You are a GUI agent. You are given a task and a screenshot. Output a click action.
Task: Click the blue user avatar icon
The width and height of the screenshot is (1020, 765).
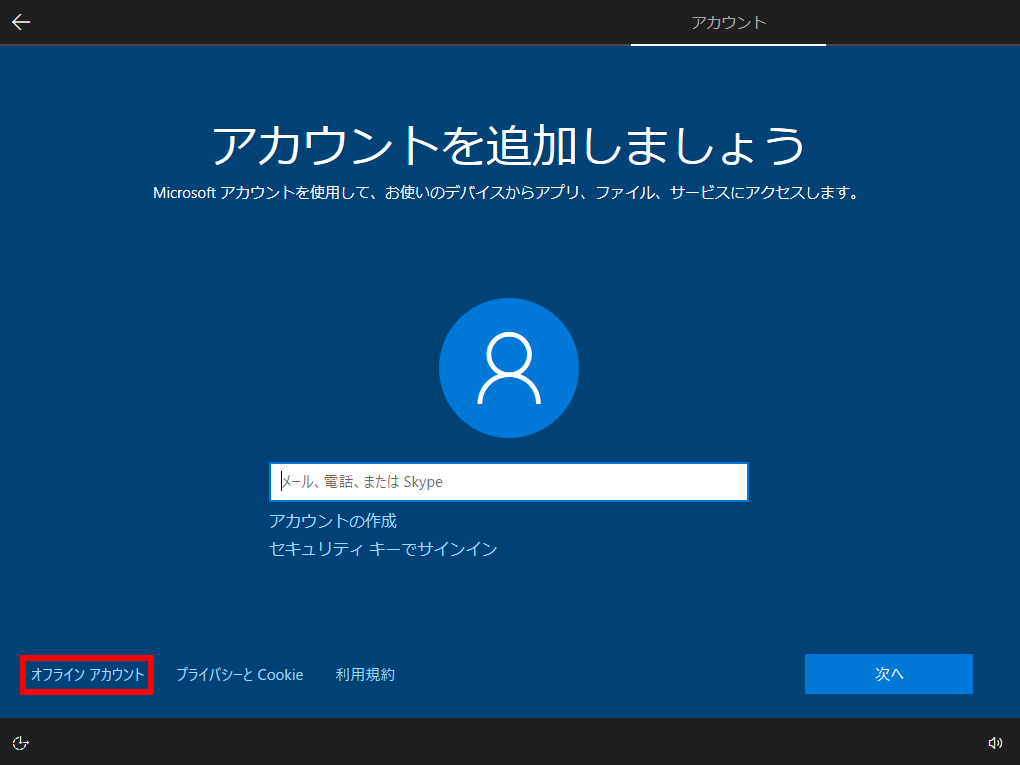point(509,368)
